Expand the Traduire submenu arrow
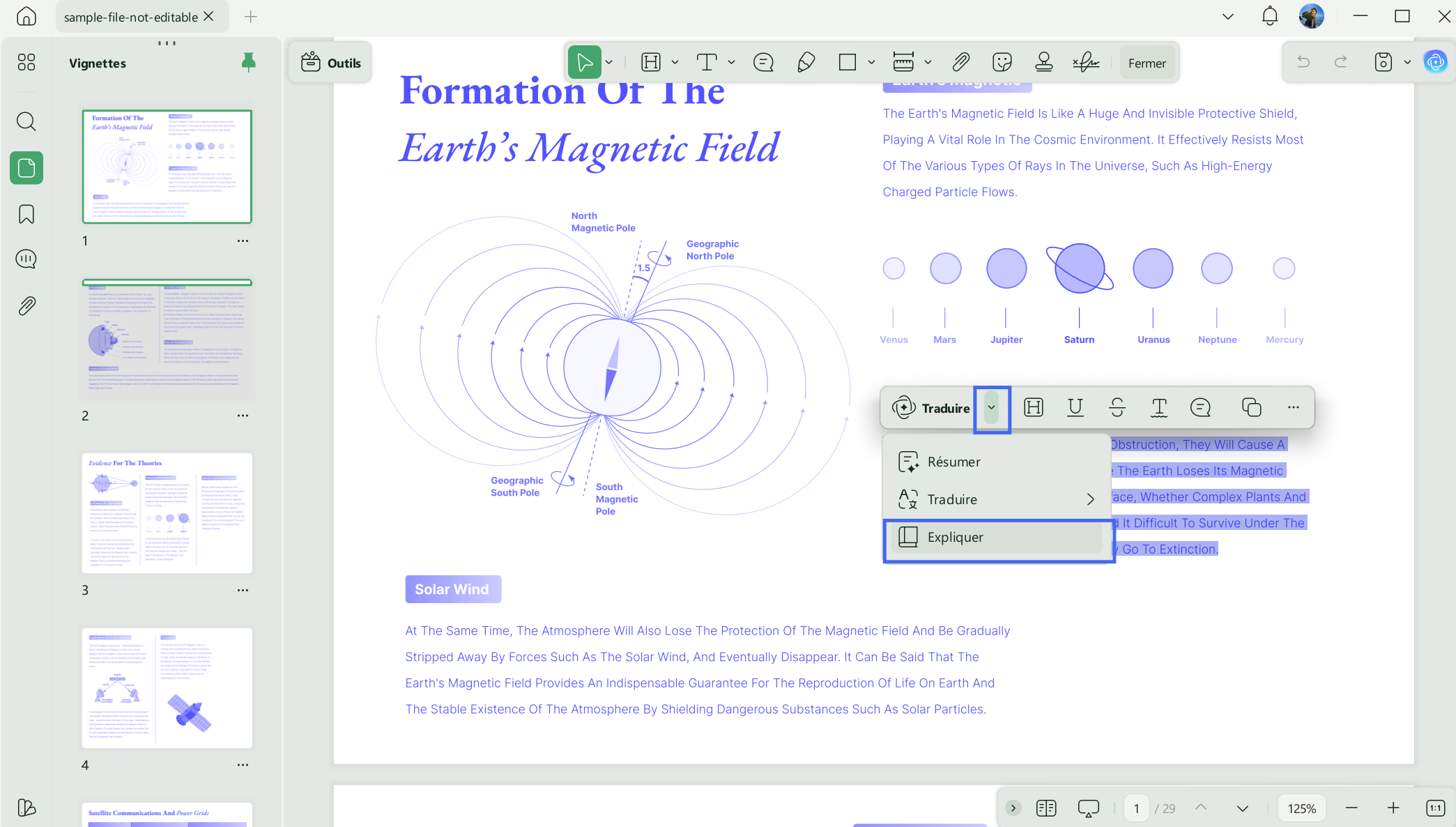Image resolution: width=1456 pixels, height=827 pixels. (x=1090, y=499)
